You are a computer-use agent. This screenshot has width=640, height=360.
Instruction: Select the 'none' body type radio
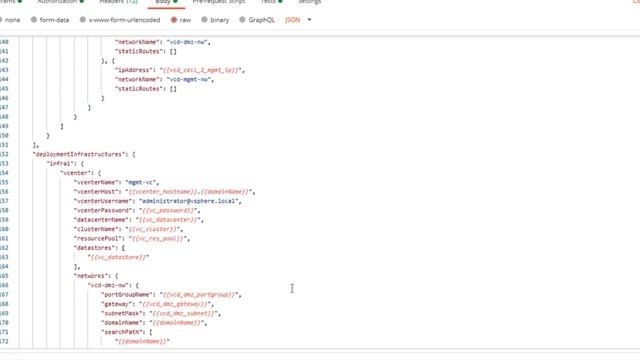1,20
